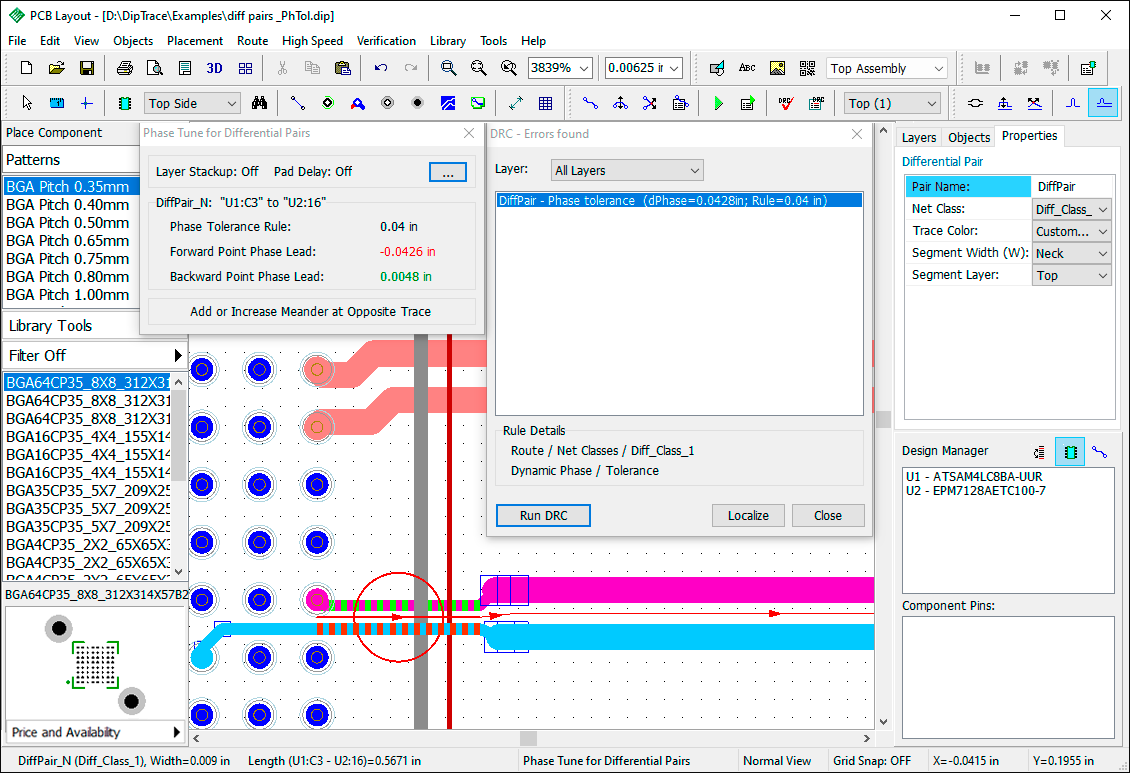Print the layout via printer icon
1130x773 pixels.
pos(125,68)
